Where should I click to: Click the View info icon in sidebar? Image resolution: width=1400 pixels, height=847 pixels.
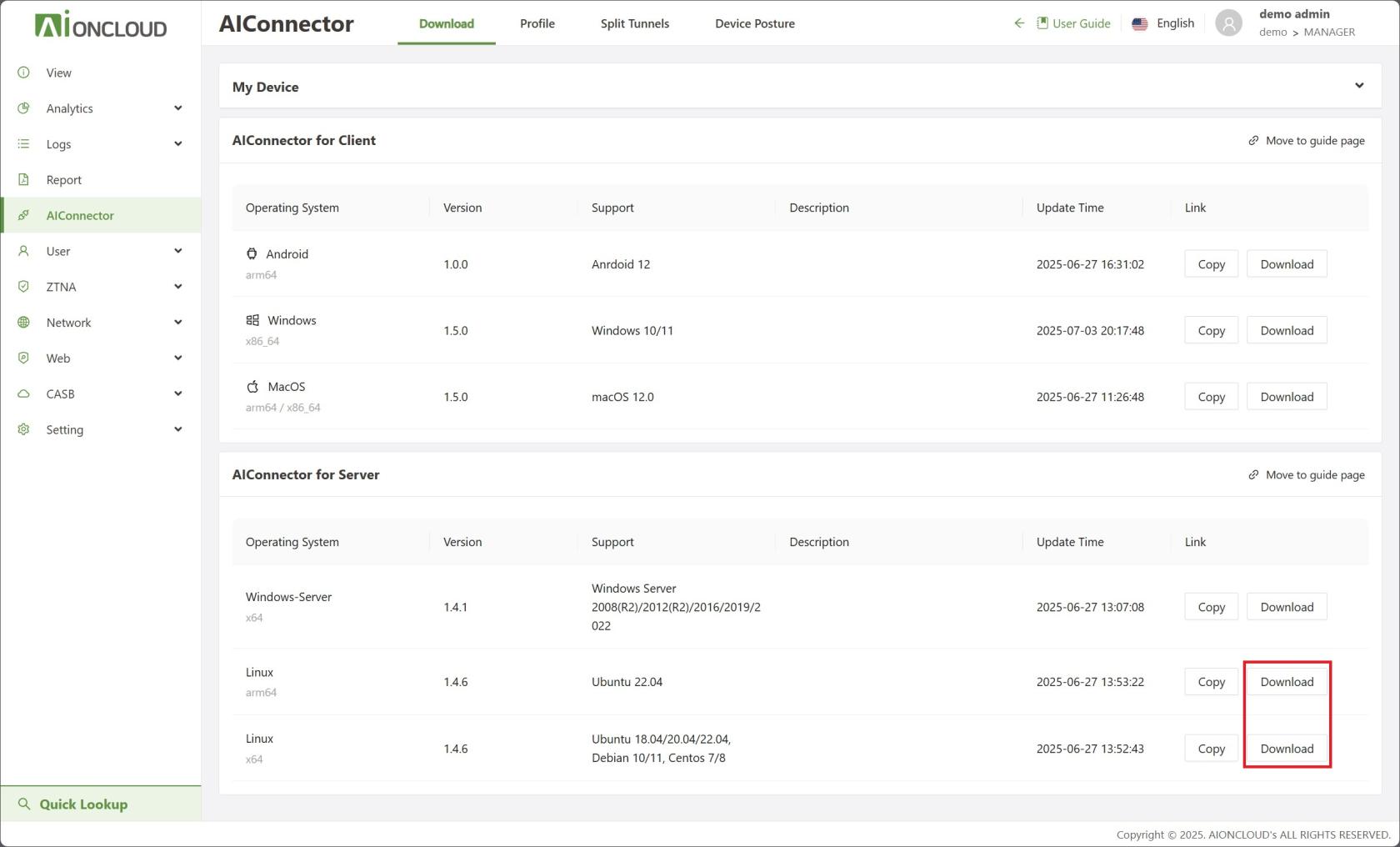(23, 73)
